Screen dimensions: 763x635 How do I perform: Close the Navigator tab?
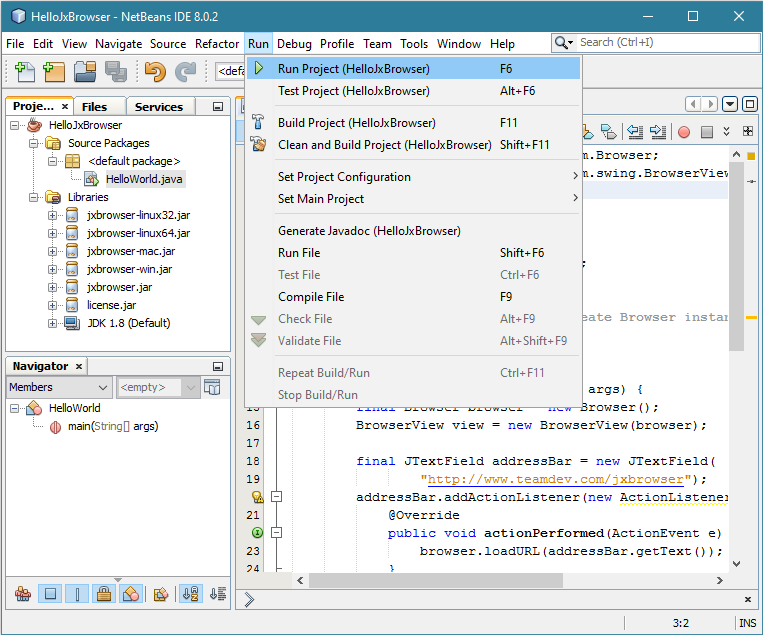(79, 366)
